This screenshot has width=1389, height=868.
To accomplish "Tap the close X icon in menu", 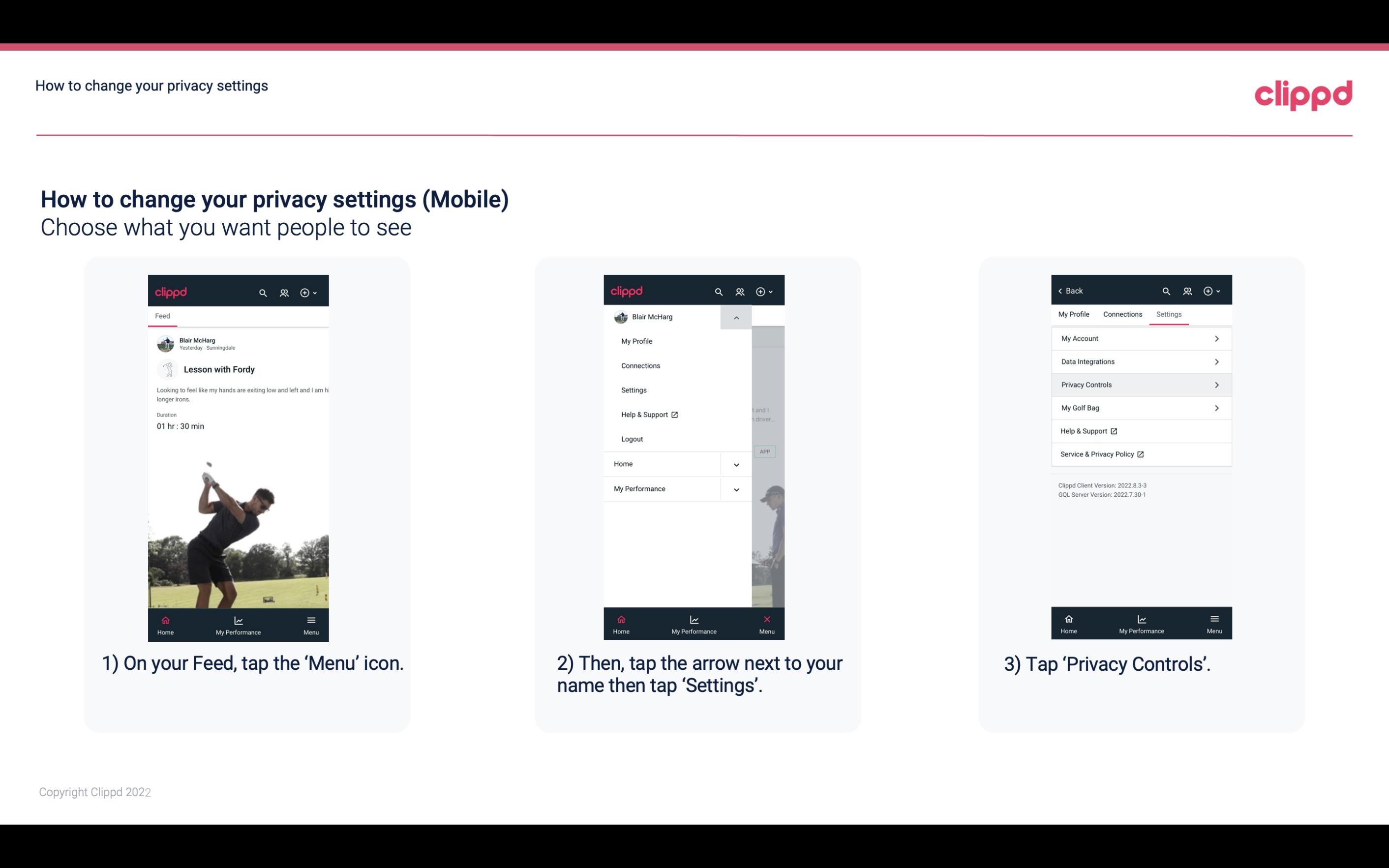I will 766,619.
